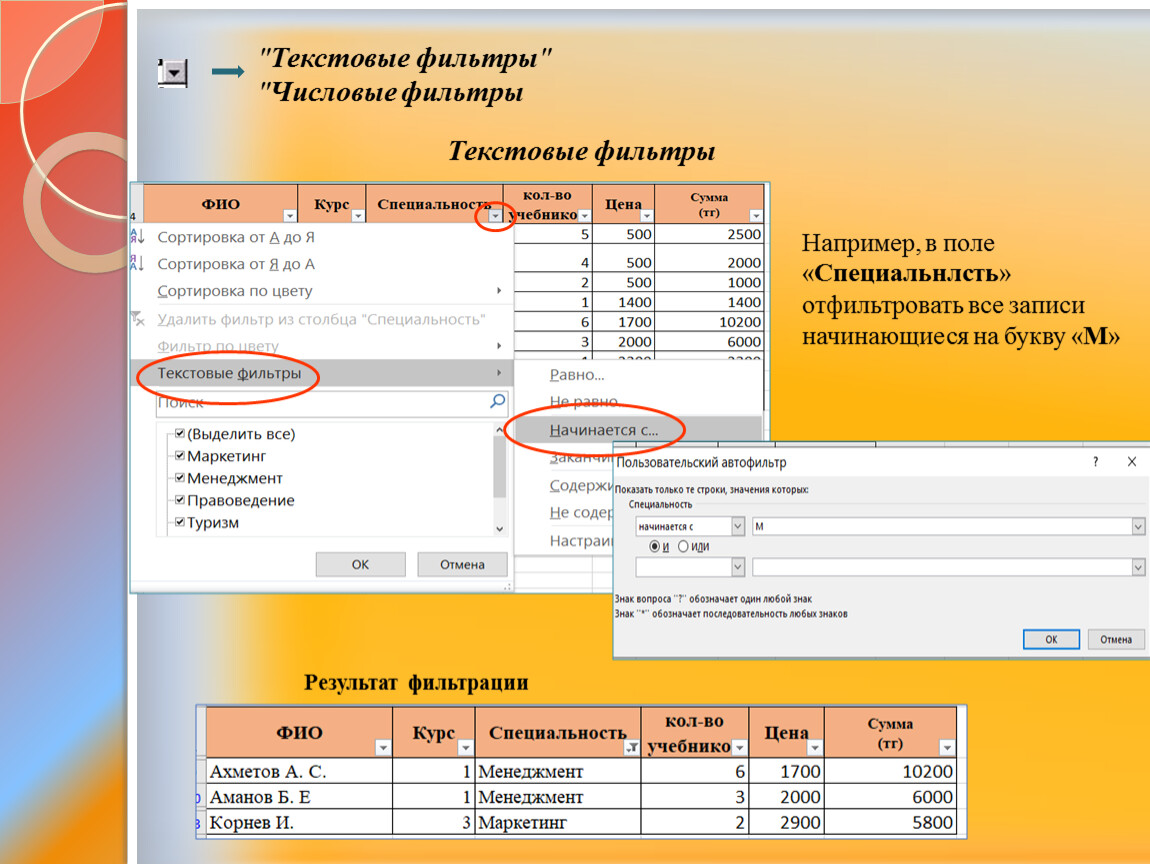Click the clear filter funnel icon
Viewport: 1150px width, 864px height.
[137, 319]
